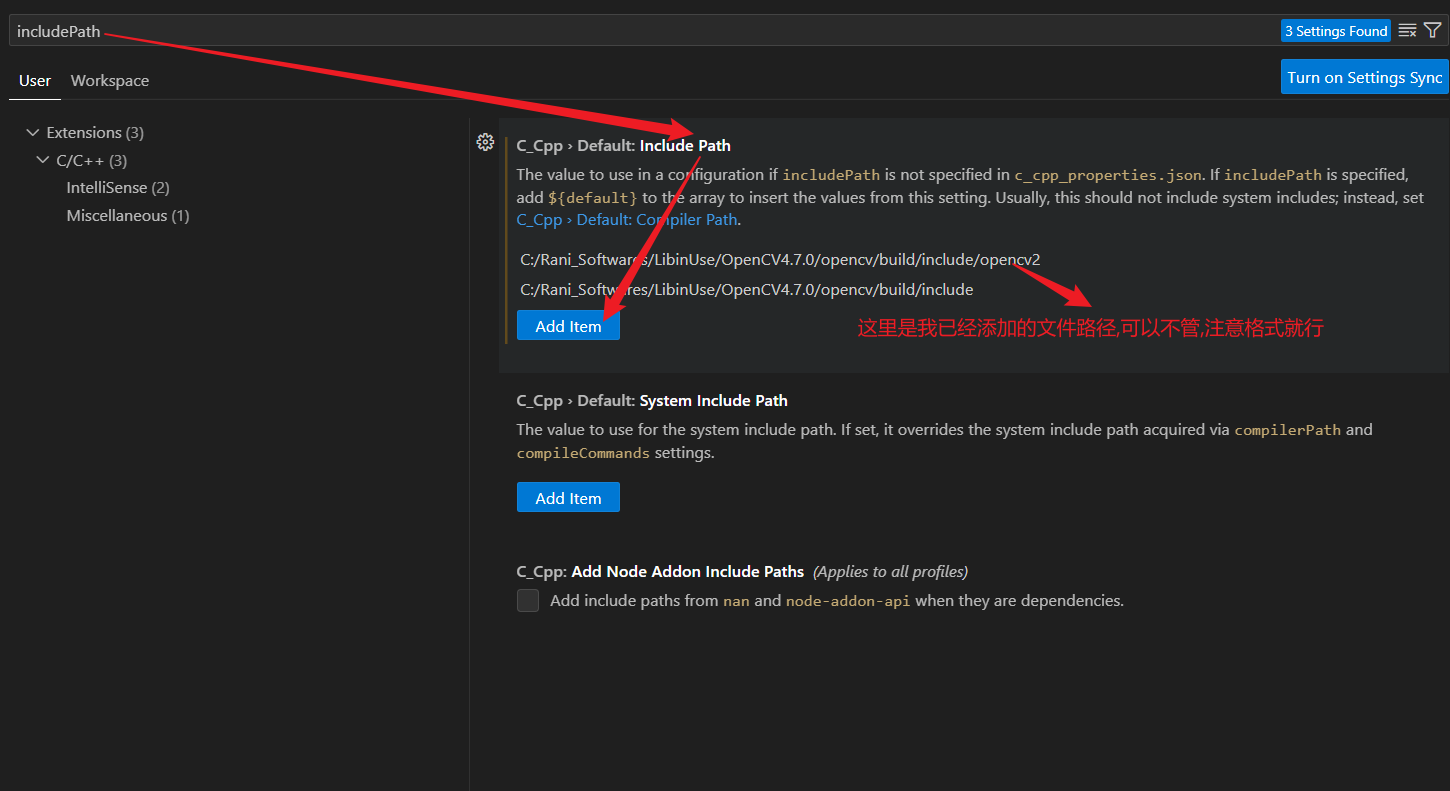
Task: Click the Turn on Settings Sync button
Action: tap(1365, 77)
